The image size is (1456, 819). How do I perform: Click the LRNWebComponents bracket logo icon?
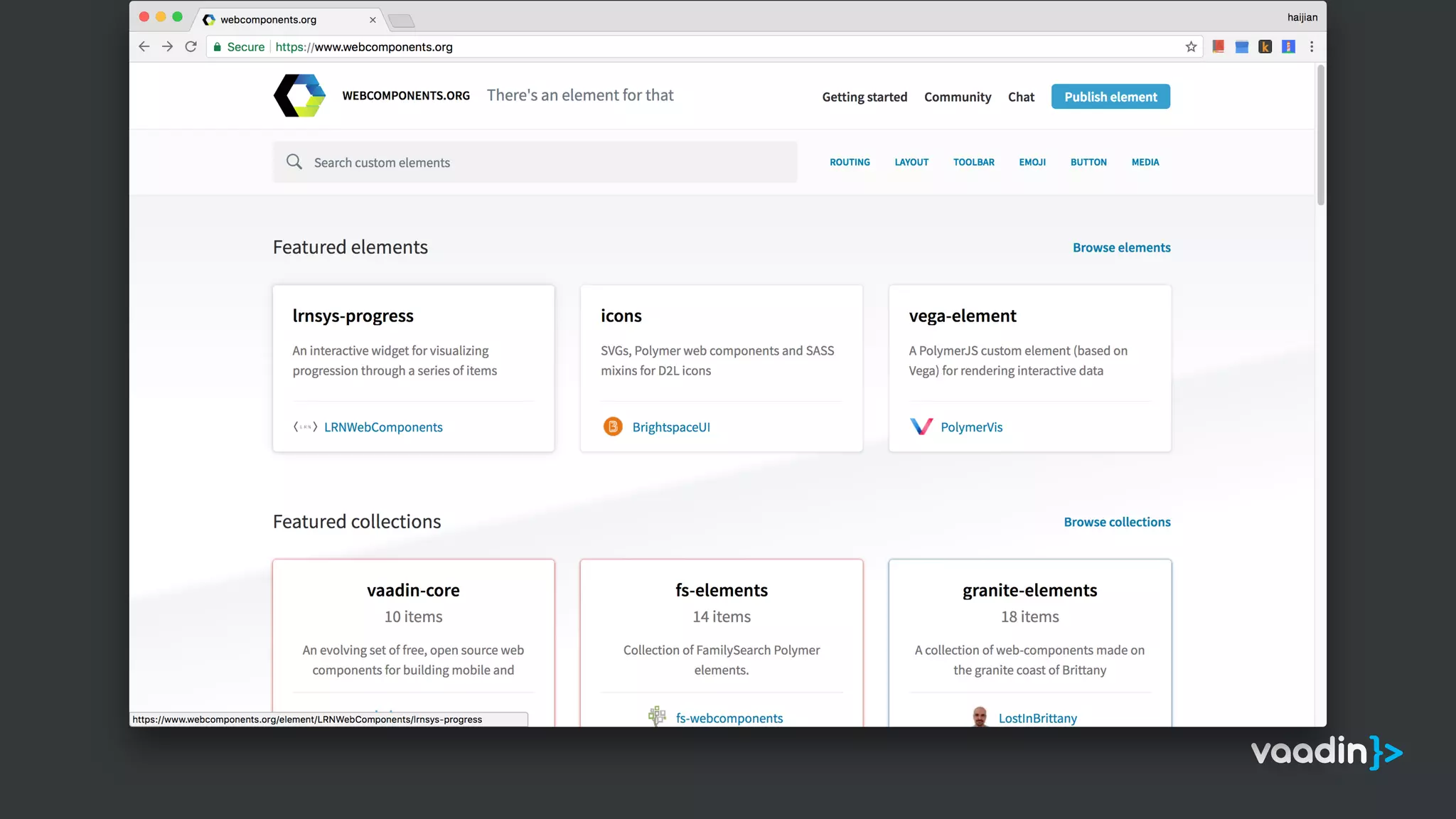coord(305,427)
